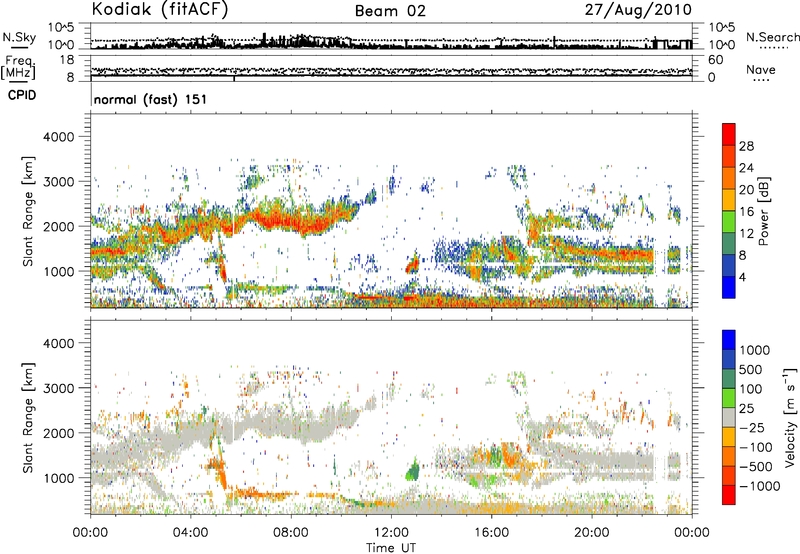
Task: Click the "2000" tick in the power panel
Action: pyautogui.click(x=58, y=226)
